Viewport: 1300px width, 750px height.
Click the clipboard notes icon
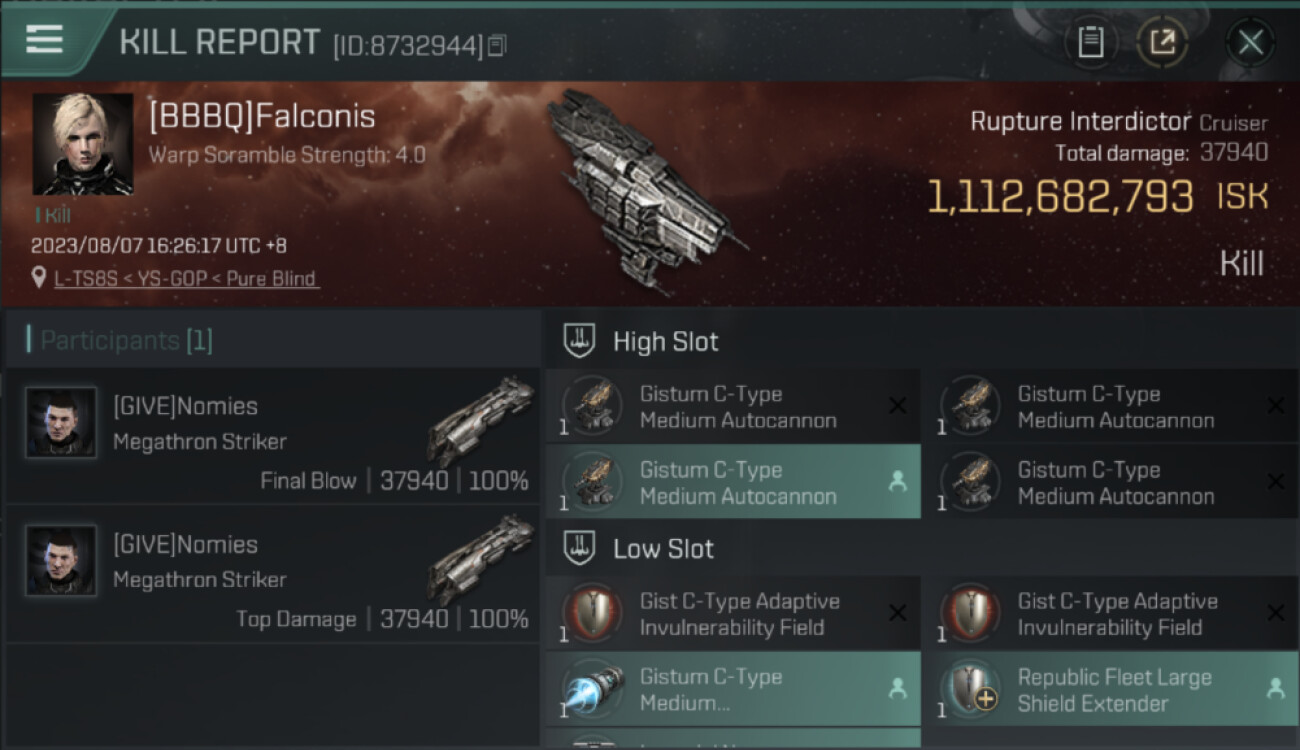click(1090, 42)
